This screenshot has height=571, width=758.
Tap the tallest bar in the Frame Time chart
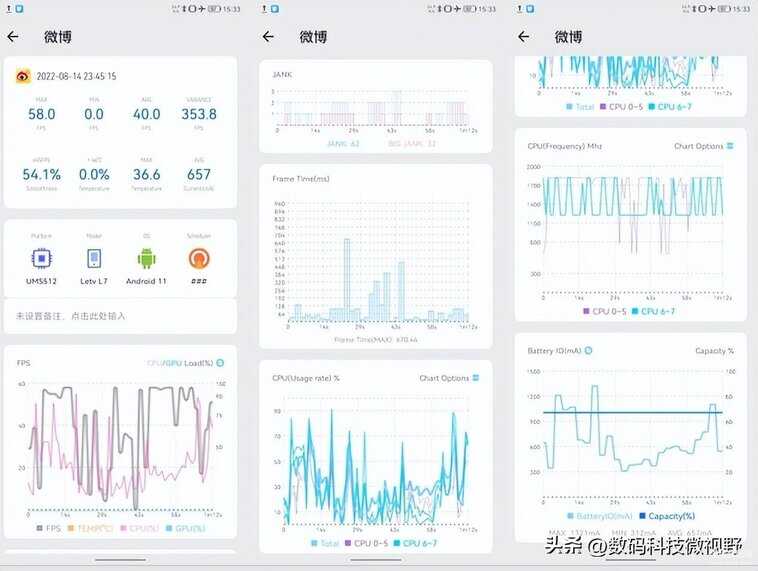pos(347,280)
